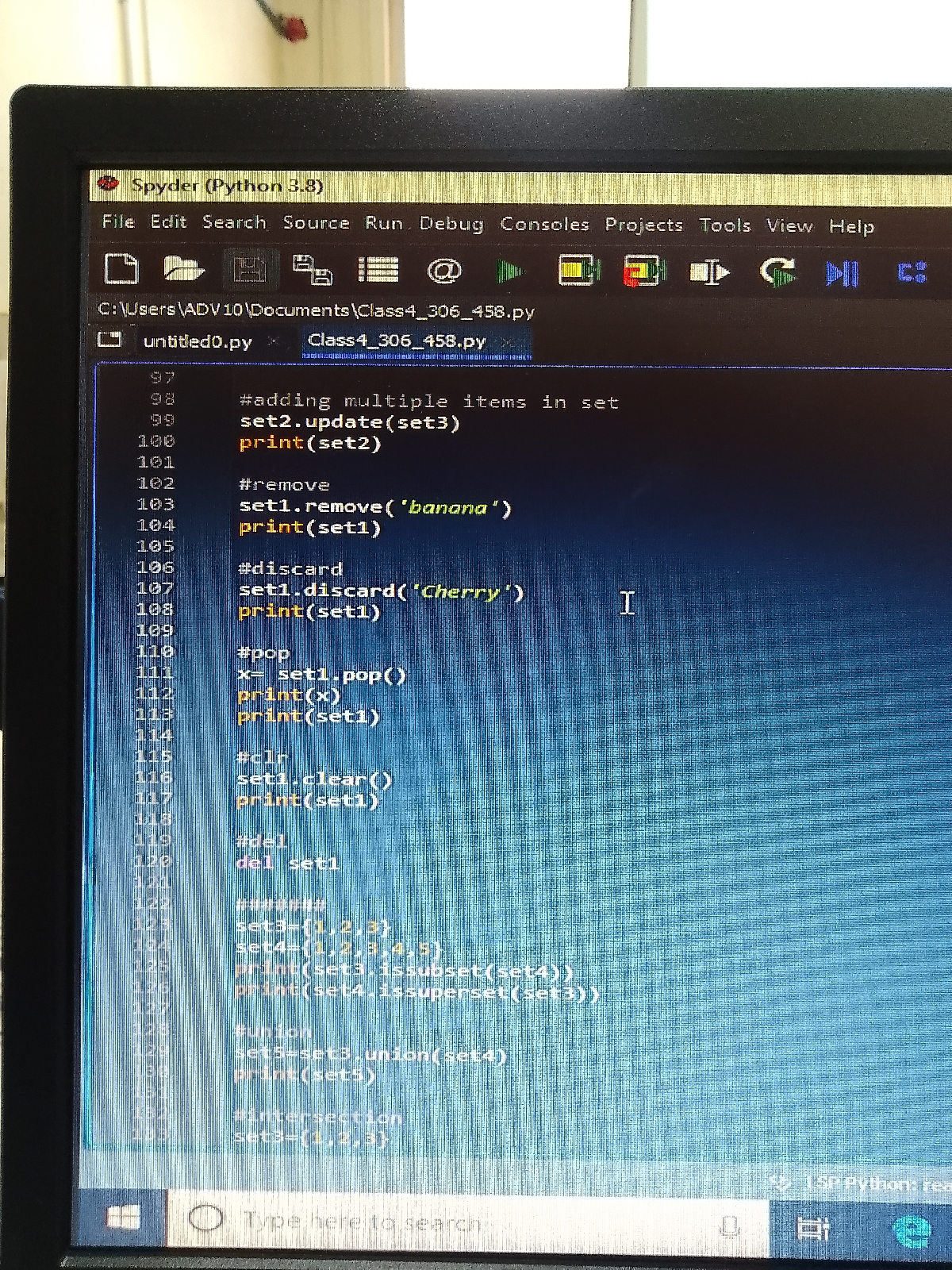Open the View menu

click(789, 226)
